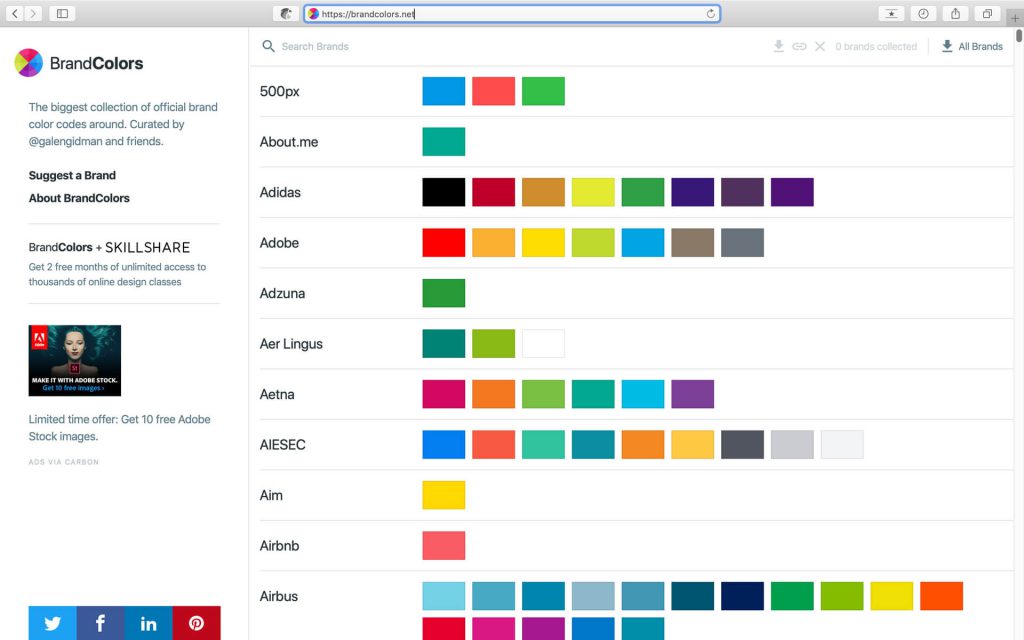Image resolution: width=1024 pixels, height=640 pixels.
Task: Select the Aetna brand name
Action: [x=277, y=394]
